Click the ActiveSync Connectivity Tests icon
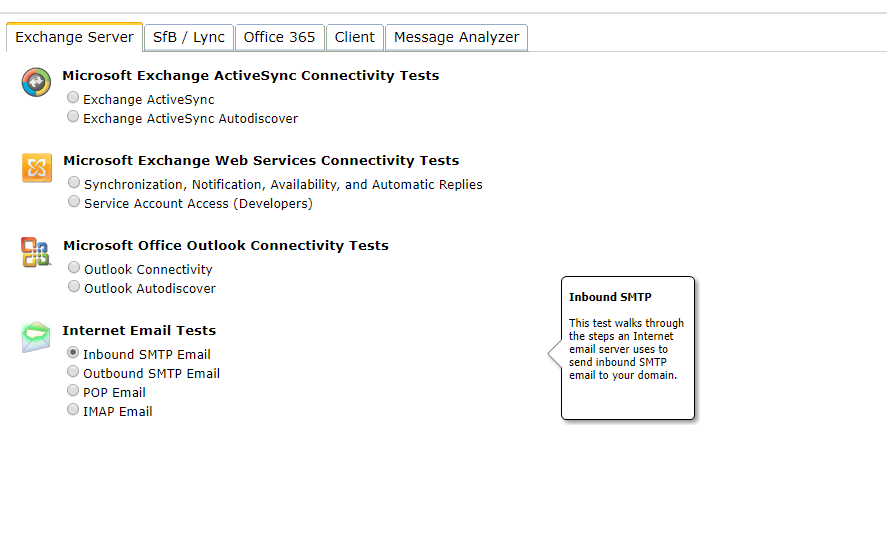Screen dimensions: 887x533 coord(36,83)
